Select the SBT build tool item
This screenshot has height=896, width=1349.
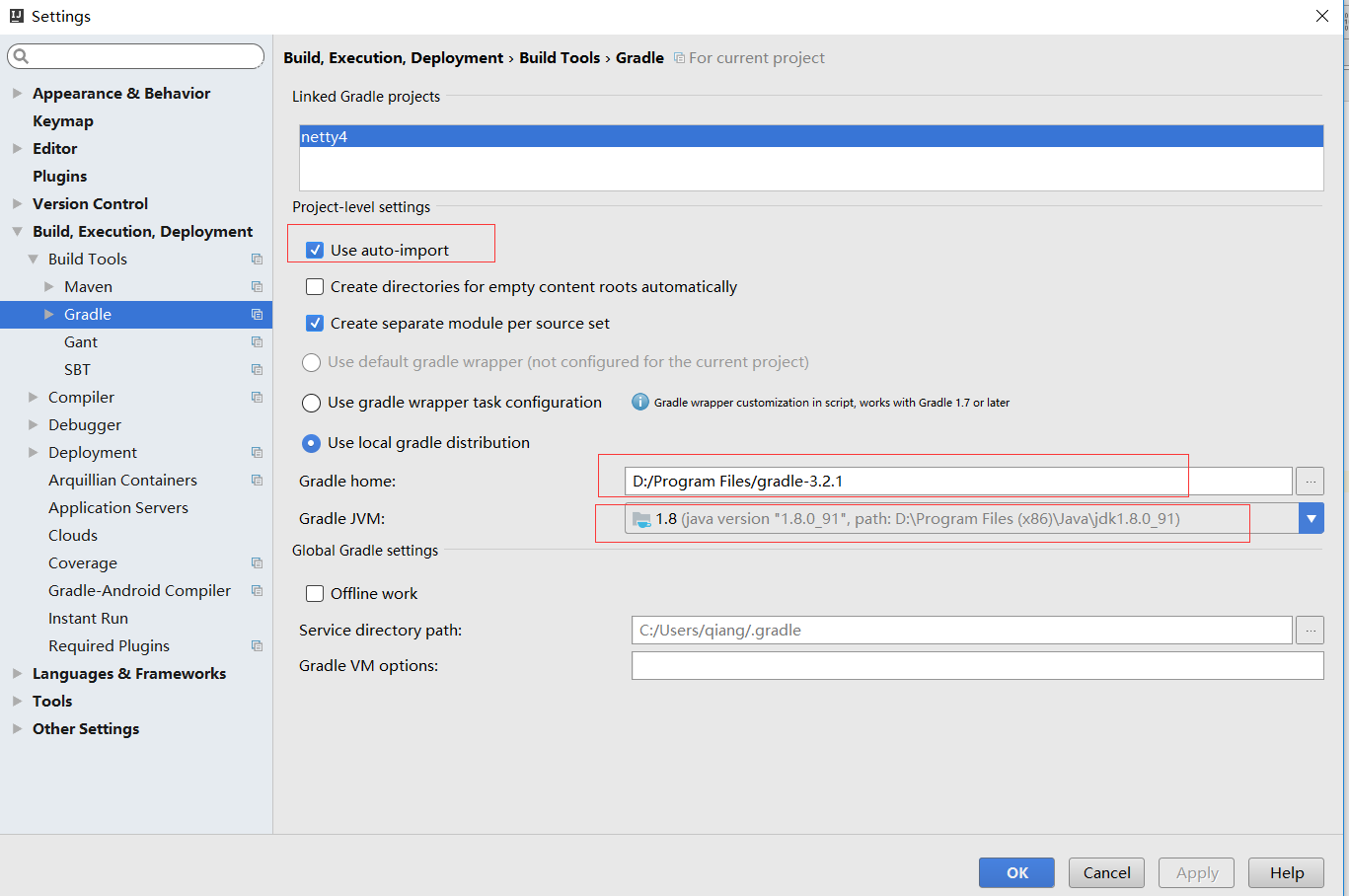[x=77, y=369]
